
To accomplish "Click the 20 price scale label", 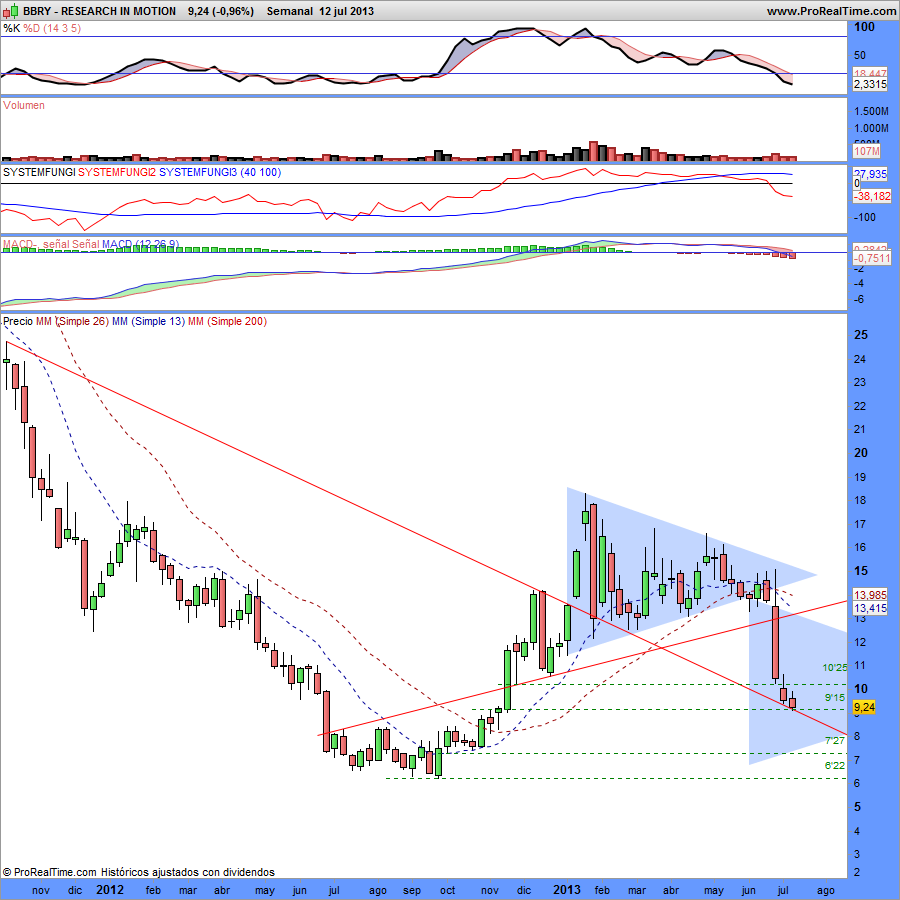I will click(861, 453).
